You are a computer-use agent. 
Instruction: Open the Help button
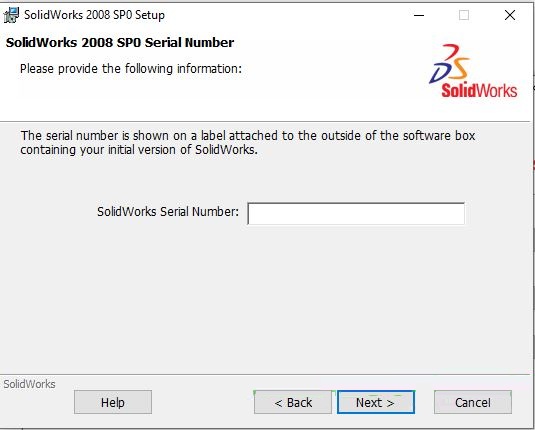tap(113, 402)
